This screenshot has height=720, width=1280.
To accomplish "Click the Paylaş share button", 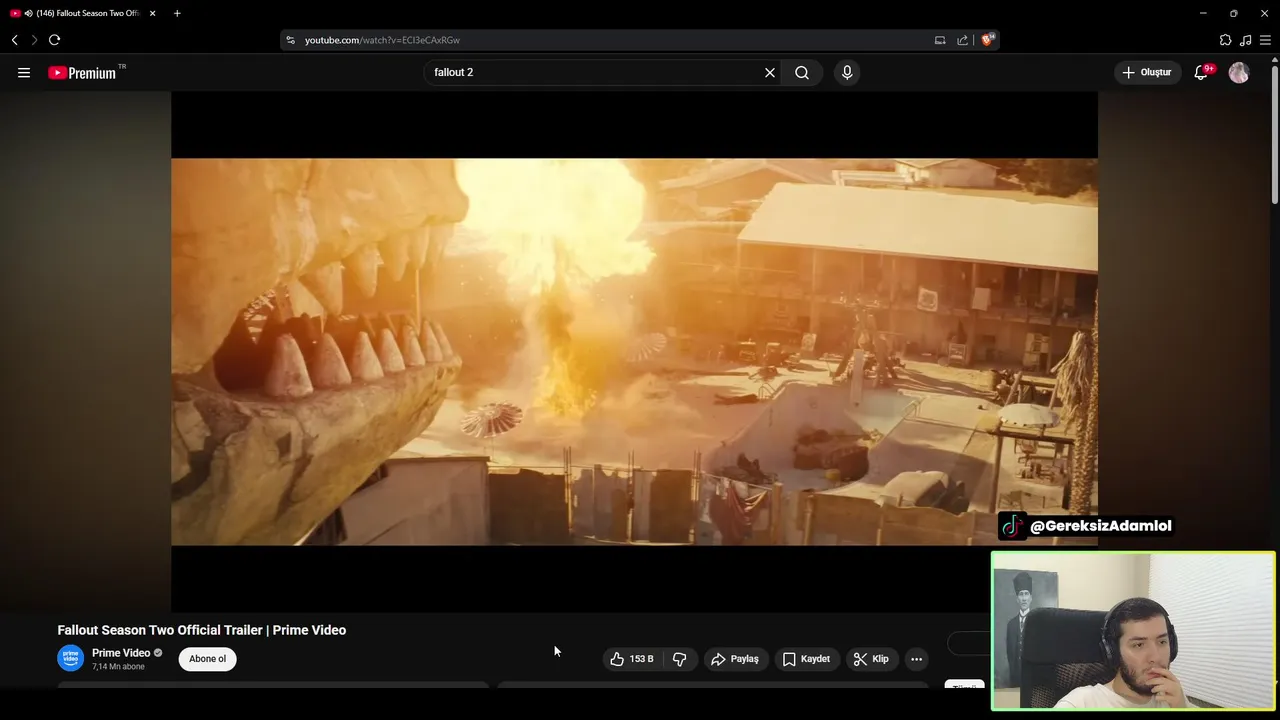I will [735, 659].
